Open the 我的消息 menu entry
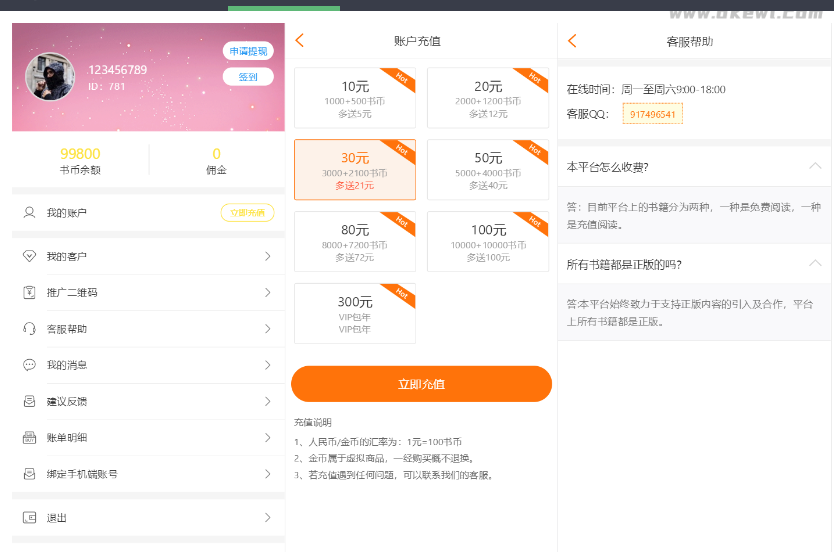 tap(148, 365)
